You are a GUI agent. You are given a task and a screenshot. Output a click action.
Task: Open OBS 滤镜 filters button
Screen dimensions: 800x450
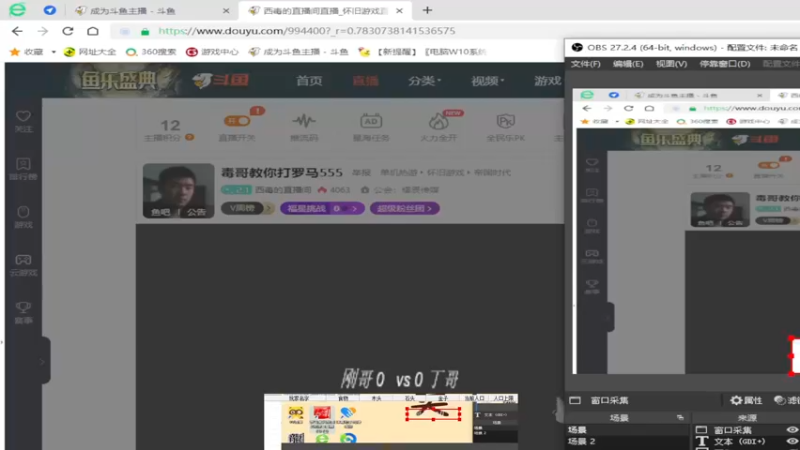[x=787, y=401]
